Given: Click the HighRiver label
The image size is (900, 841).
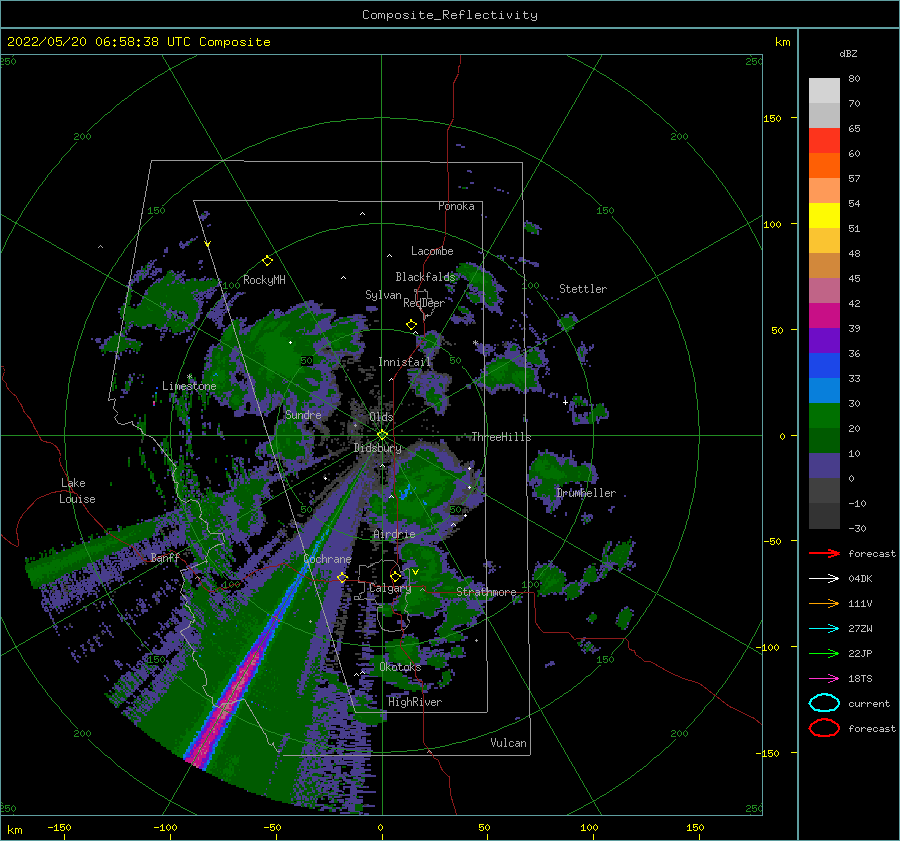Looking at the screenshot, I should pos(415,702).
